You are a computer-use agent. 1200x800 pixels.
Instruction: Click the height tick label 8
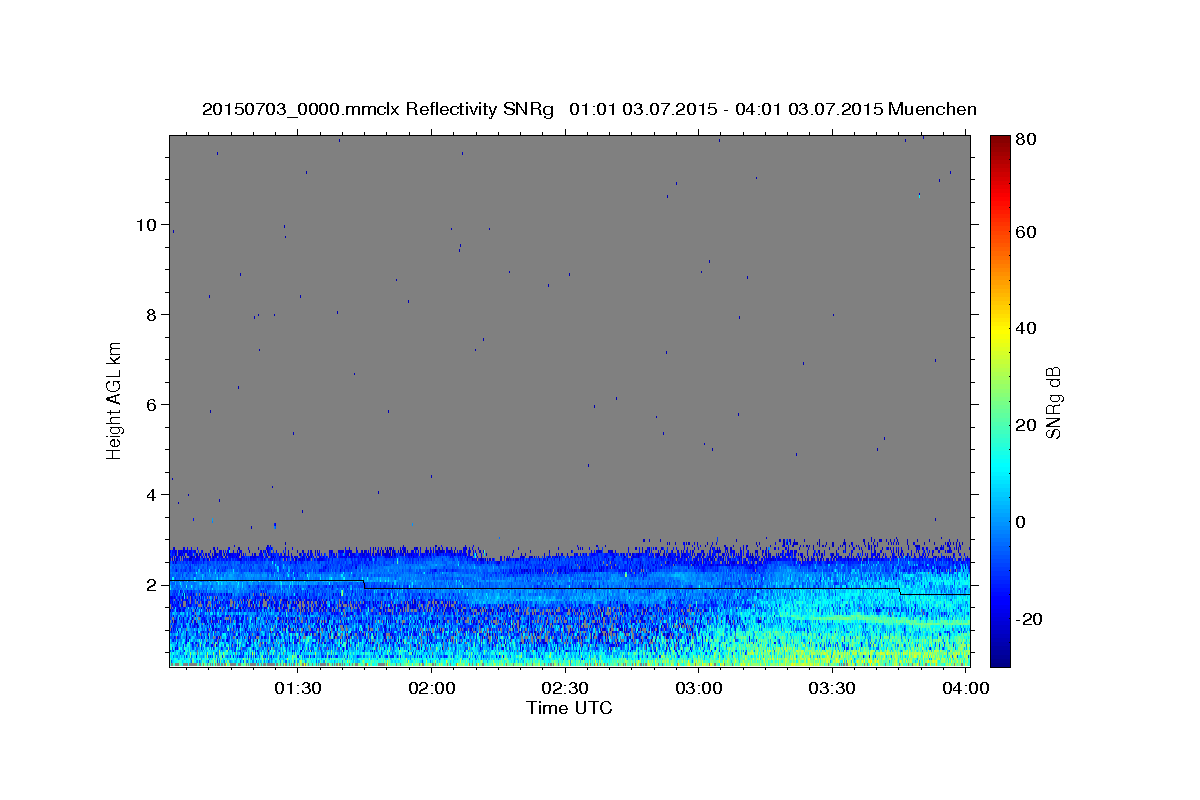pos(151,315)
